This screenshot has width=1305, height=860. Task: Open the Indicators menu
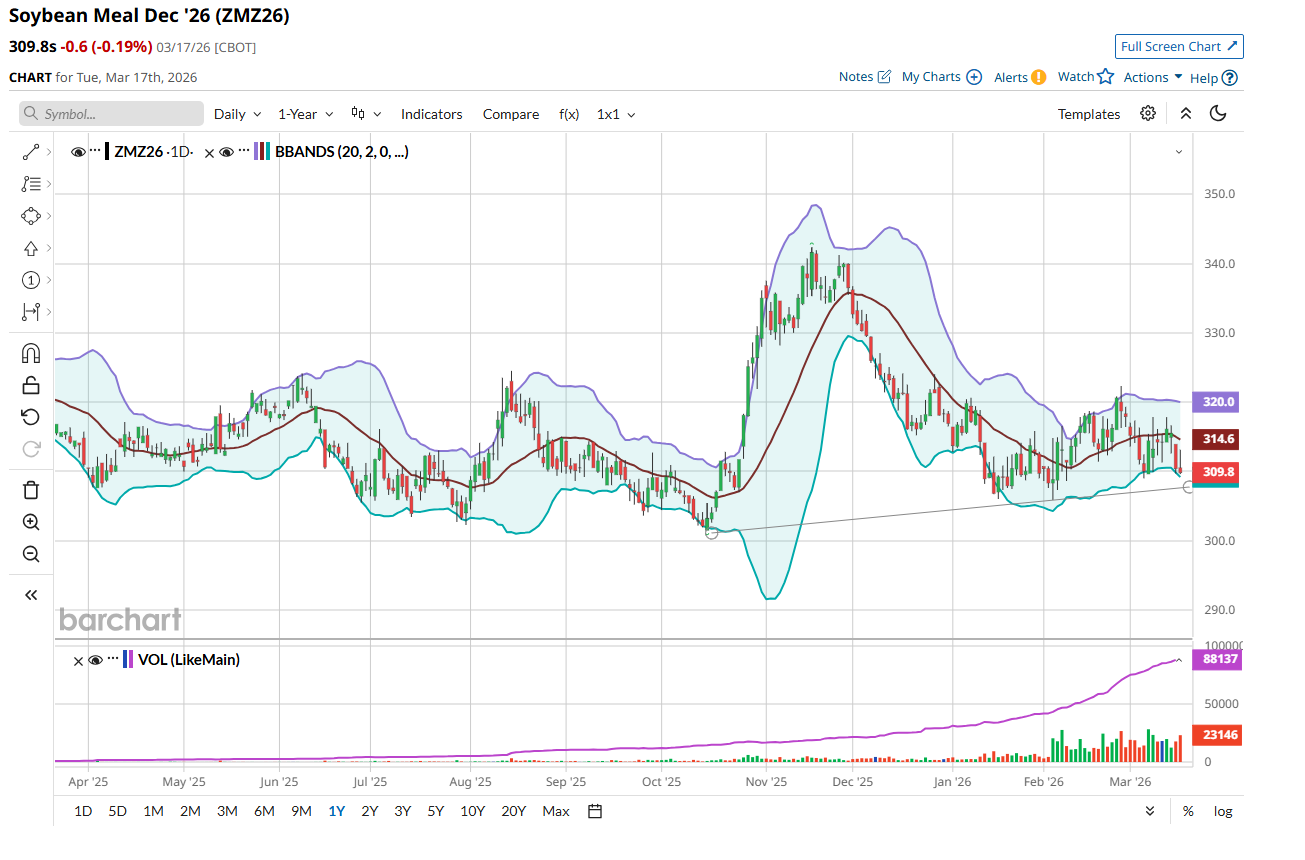(431, 114)
